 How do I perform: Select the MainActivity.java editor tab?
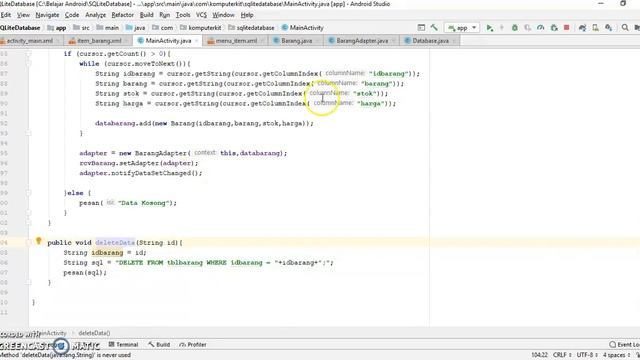tap(168, 41)
